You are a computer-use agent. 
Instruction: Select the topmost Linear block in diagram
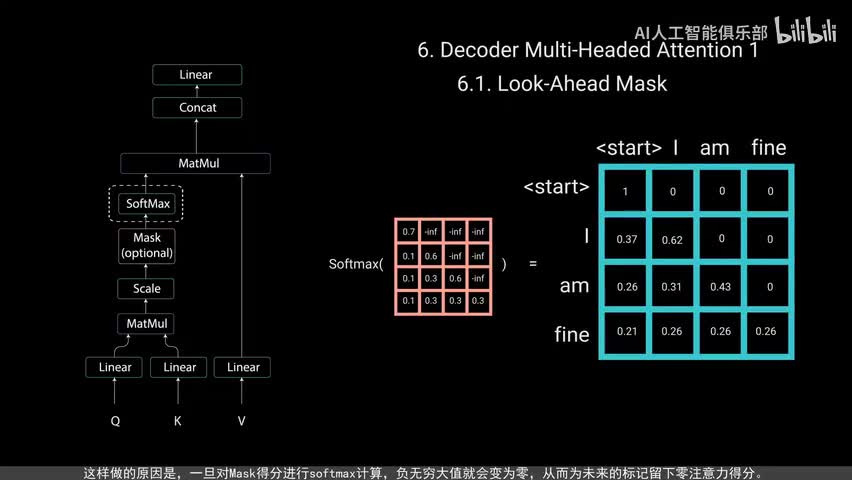pos(196,75)
